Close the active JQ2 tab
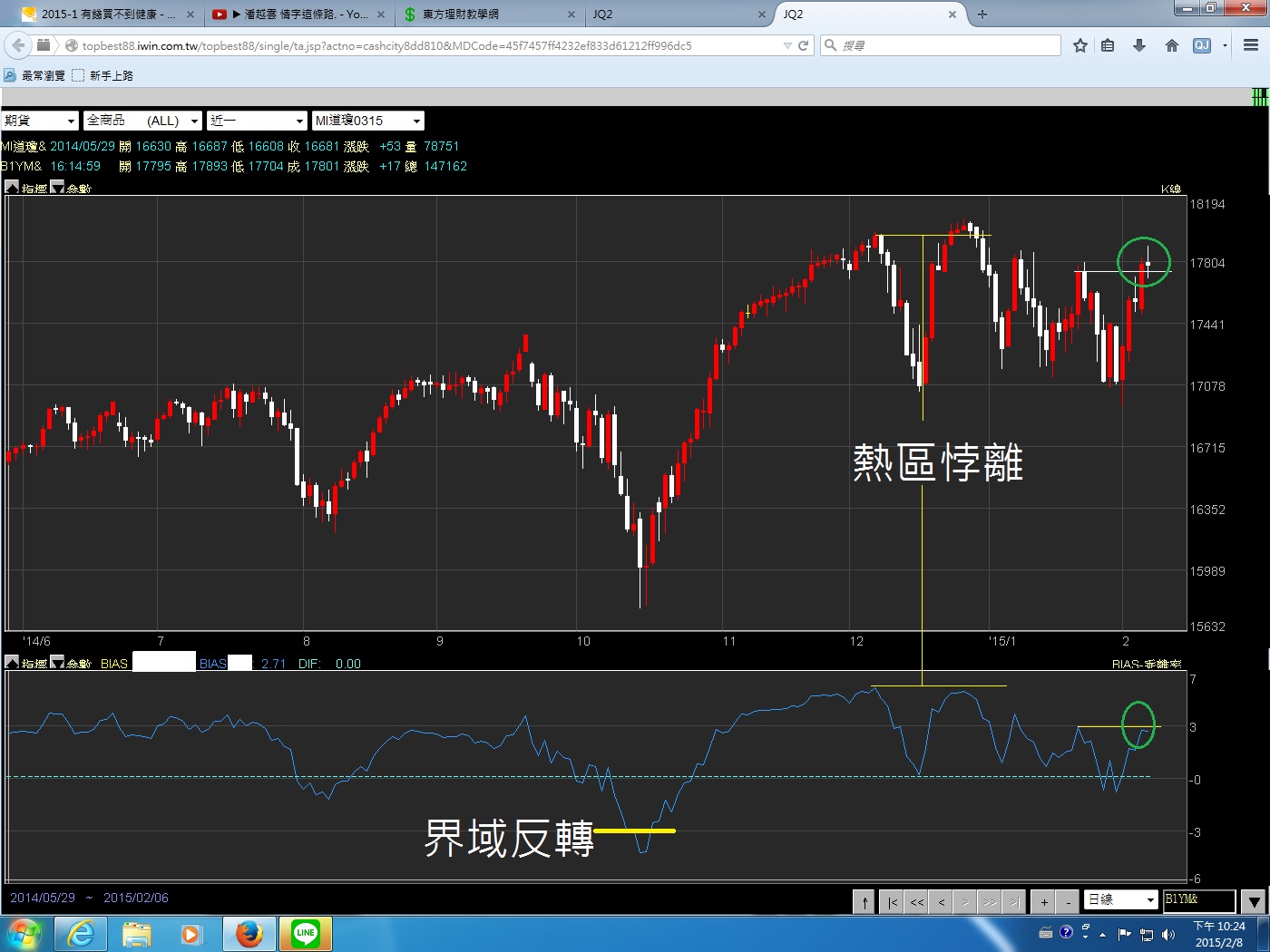 (x=952, y=15)
